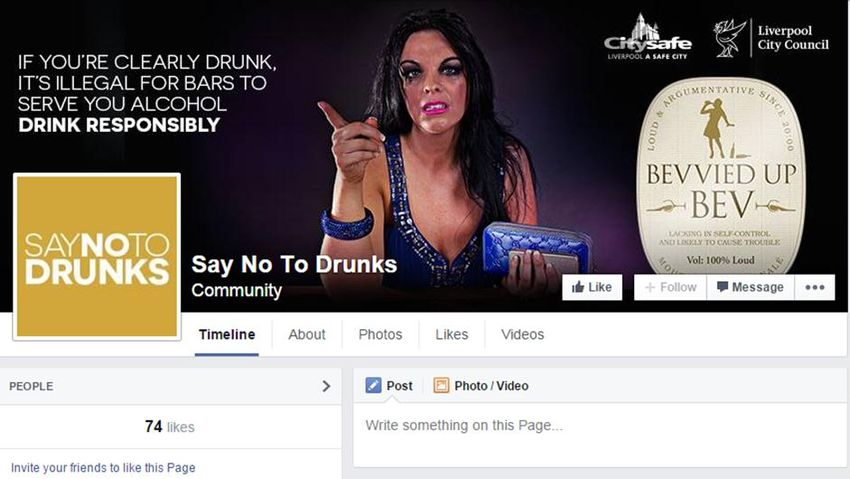Click the Liverpool City Council liver bird logo
This screenshot has width=850, height=479.
tap(730, 38)
